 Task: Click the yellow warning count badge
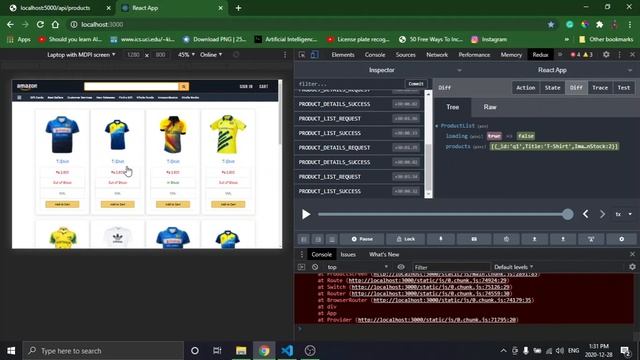[588, 54]
